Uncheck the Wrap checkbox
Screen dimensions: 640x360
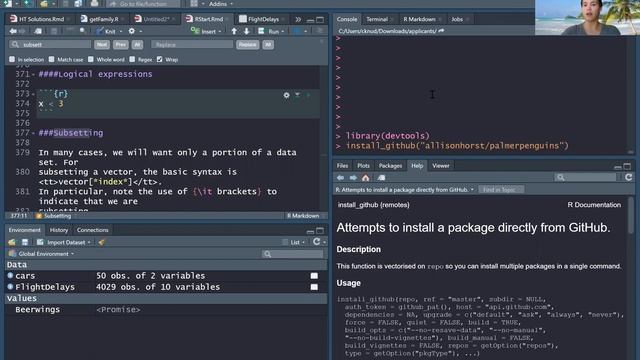click(160, 60)
